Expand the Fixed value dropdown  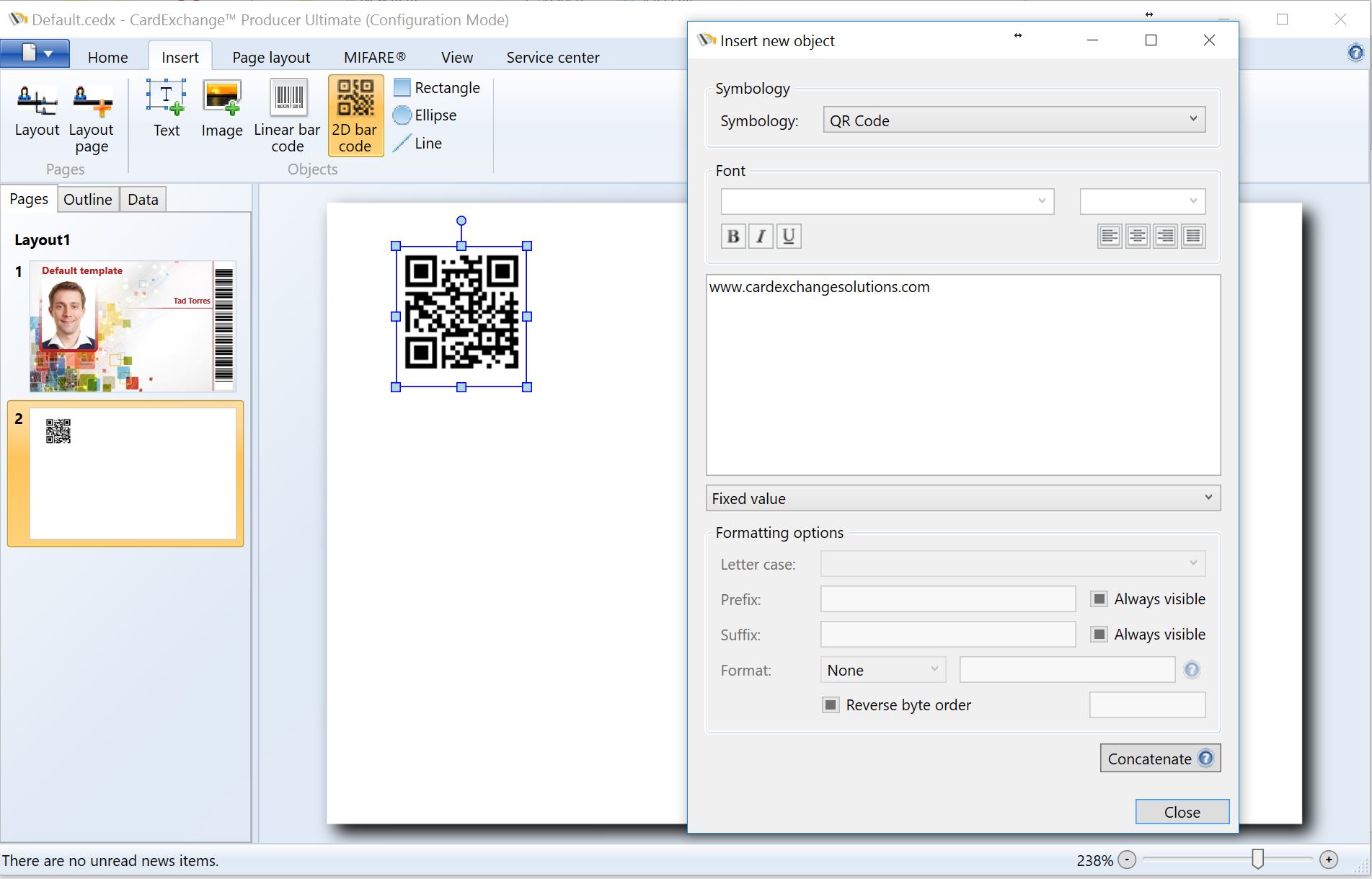(x=963, y=498)
